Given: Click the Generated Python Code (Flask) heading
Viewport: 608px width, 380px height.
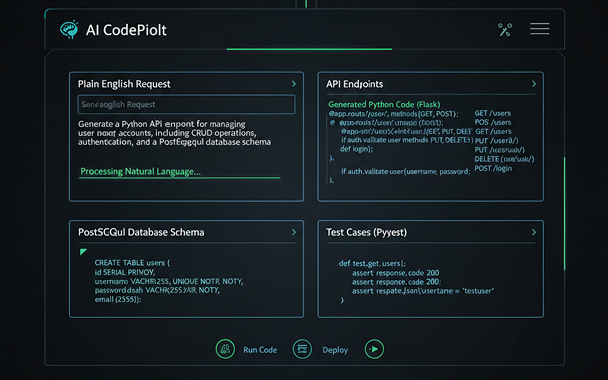Looking at the screenshot, I should coord(384,104).
